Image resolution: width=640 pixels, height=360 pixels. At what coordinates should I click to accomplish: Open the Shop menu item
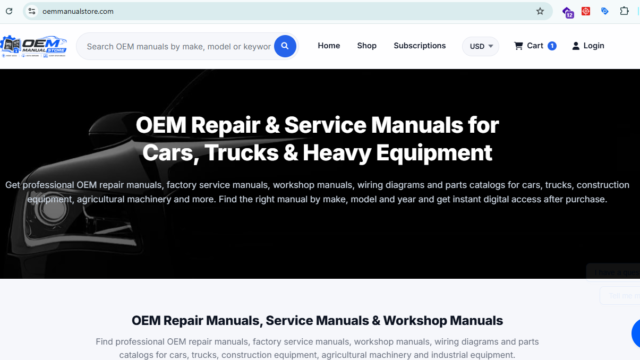tap(367, 46)
